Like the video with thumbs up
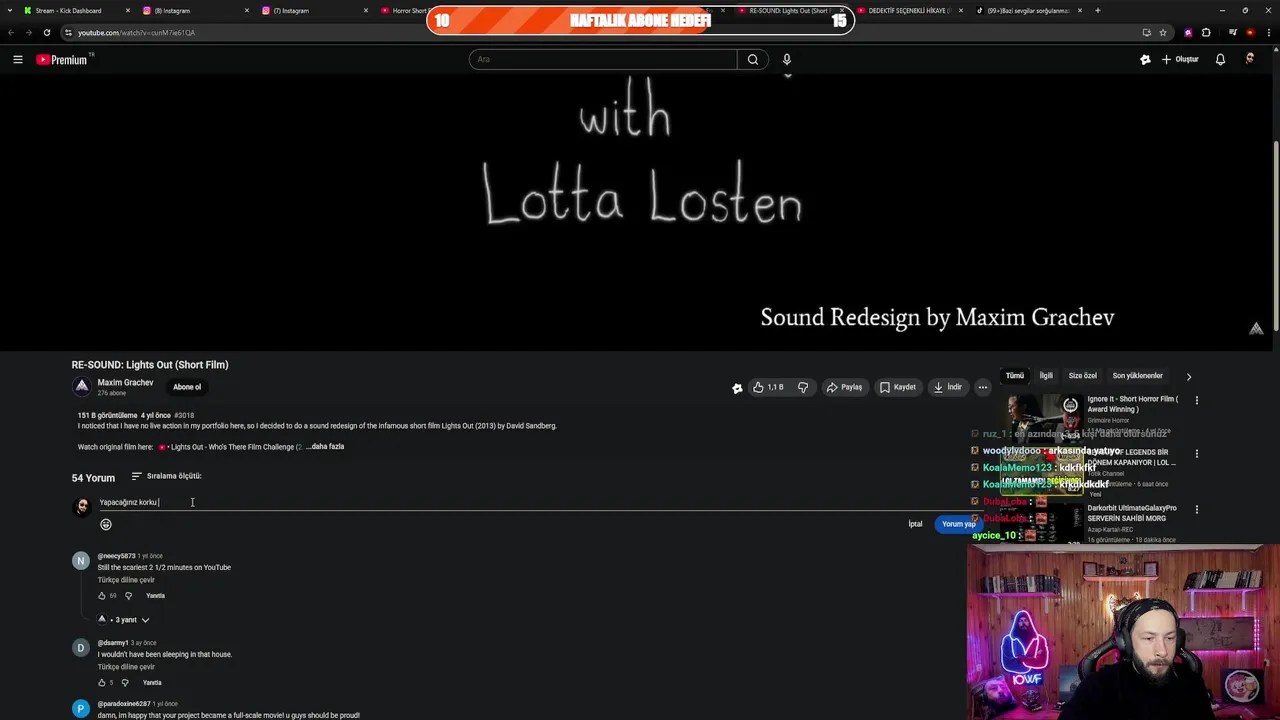Image resolution: width=1280 pixels, height=720 pixels. point(768,387)
